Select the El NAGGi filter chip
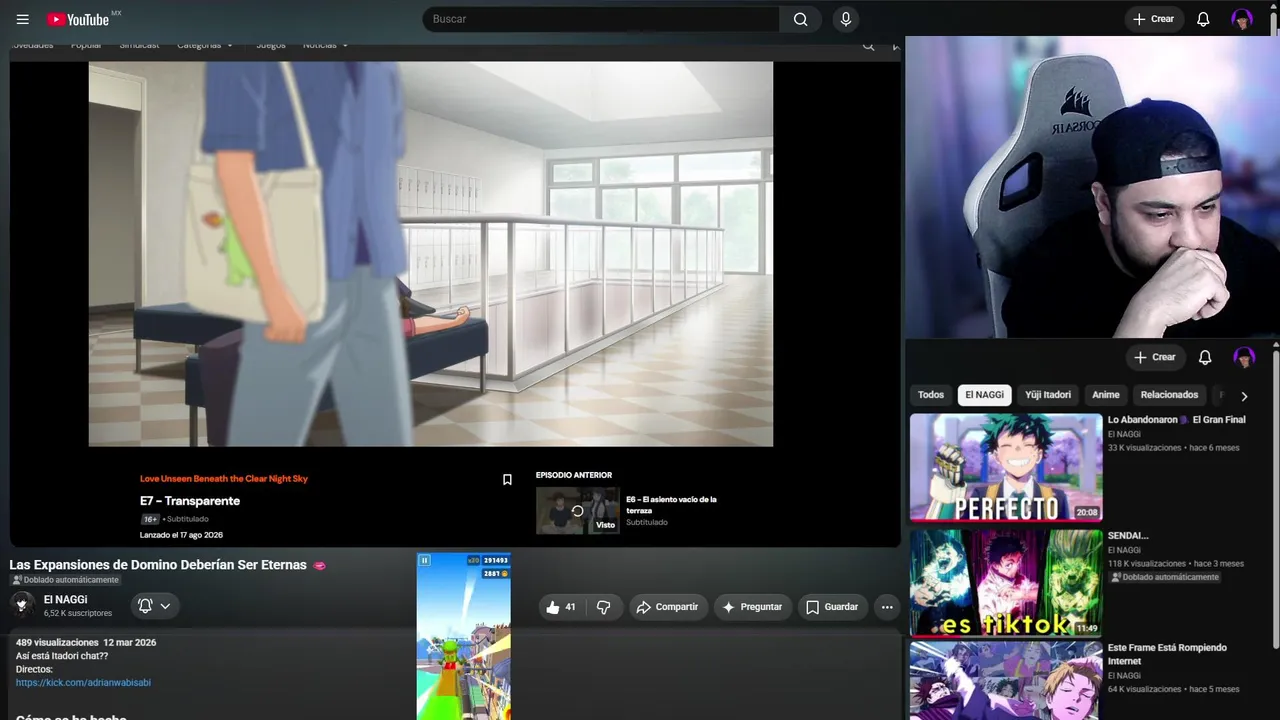The image size is (1280, 720). (984, 395)
